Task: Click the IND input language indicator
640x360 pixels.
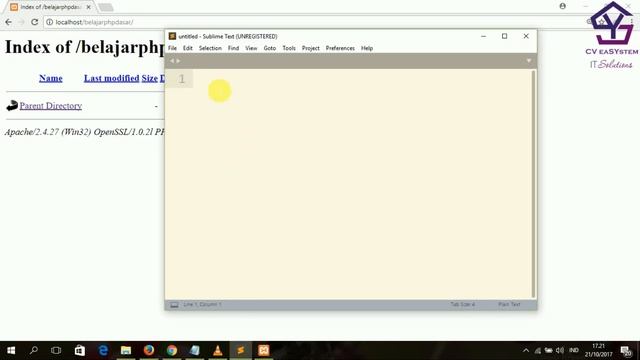Action: tap(574, 351)
